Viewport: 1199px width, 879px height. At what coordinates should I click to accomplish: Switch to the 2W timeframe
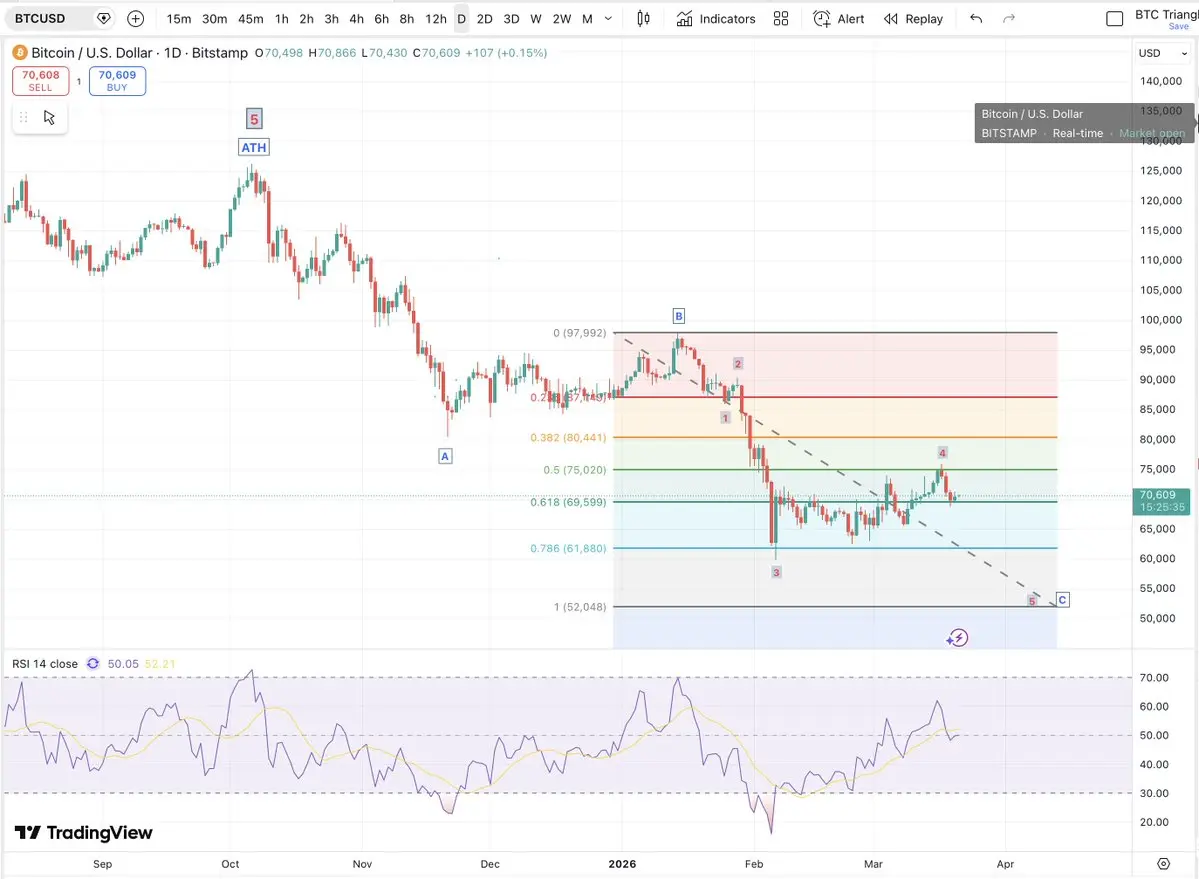point(562,18)
